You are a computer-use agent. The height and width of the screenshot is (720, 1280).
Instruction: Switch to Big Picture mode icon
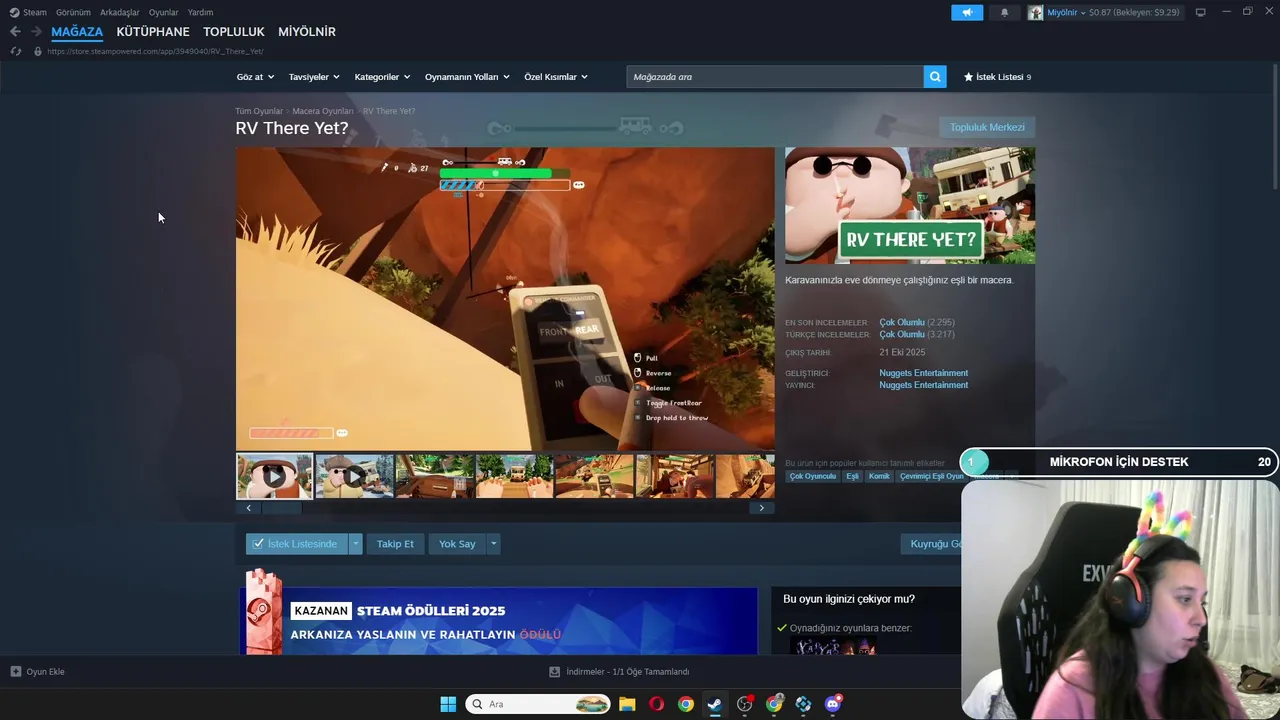1201,13
